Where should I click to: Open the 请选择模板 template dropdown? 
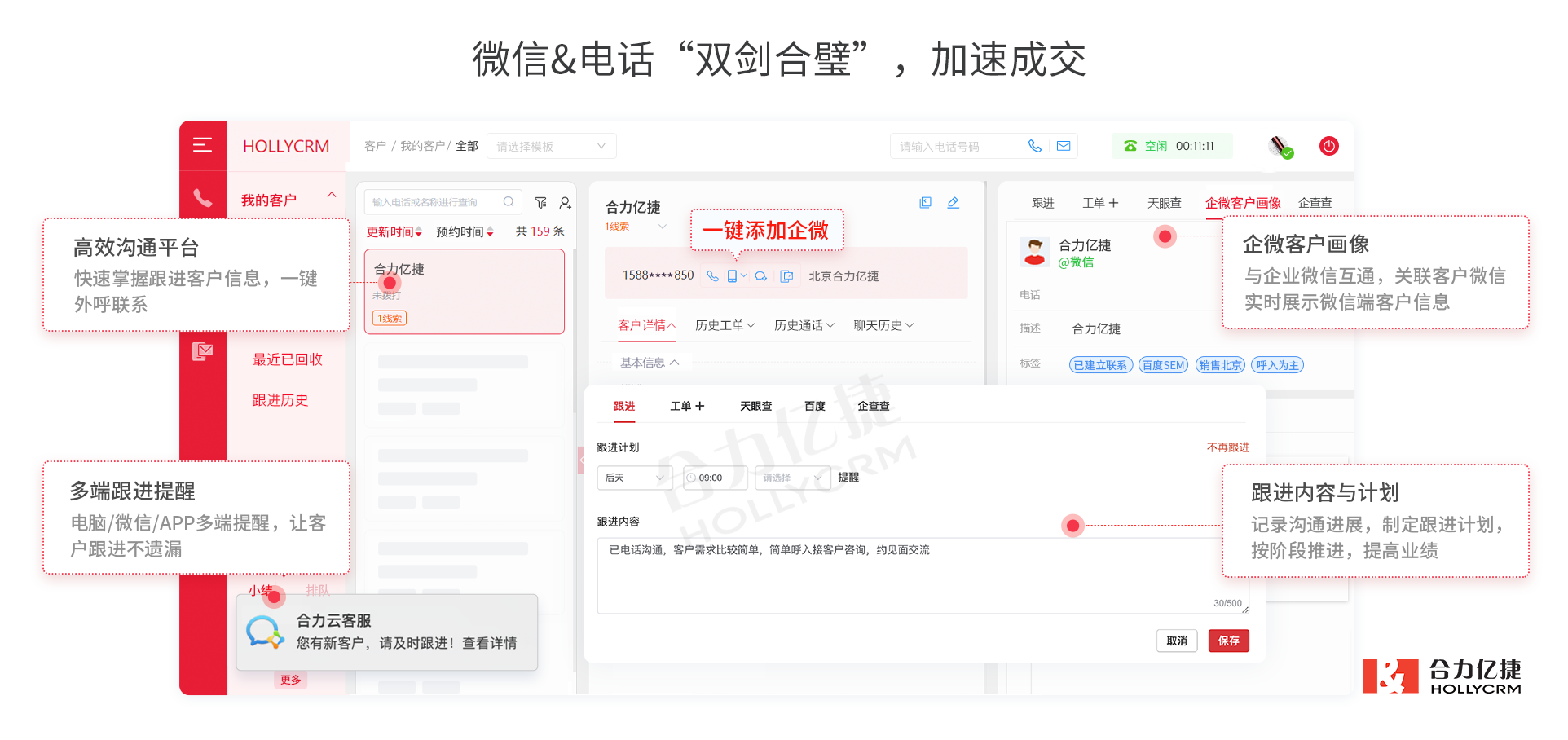pyautogui.click(x=551, y=147)
